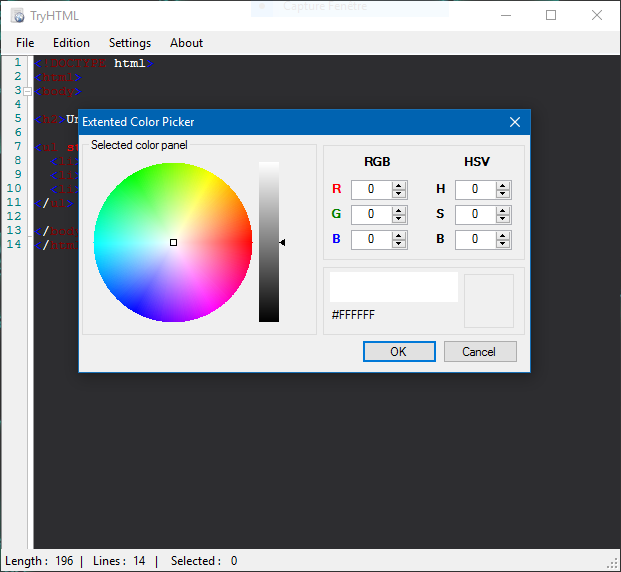This screenshot has height=572, width=621.
Task: Open the Settings menu
Action: pyautogui.click(x=130, y=43)
